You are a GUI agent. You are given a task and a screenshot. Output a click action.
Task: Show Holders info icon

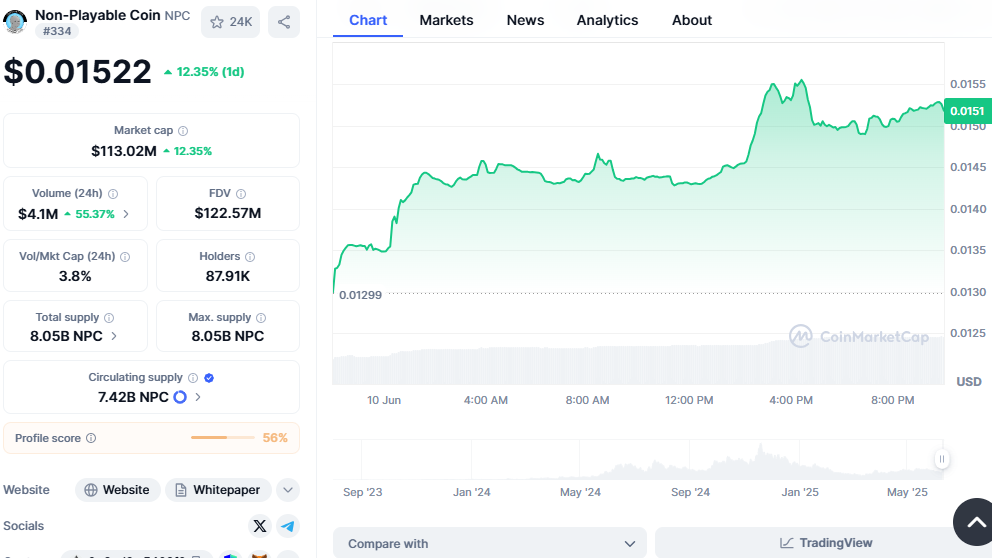point(250,257)
